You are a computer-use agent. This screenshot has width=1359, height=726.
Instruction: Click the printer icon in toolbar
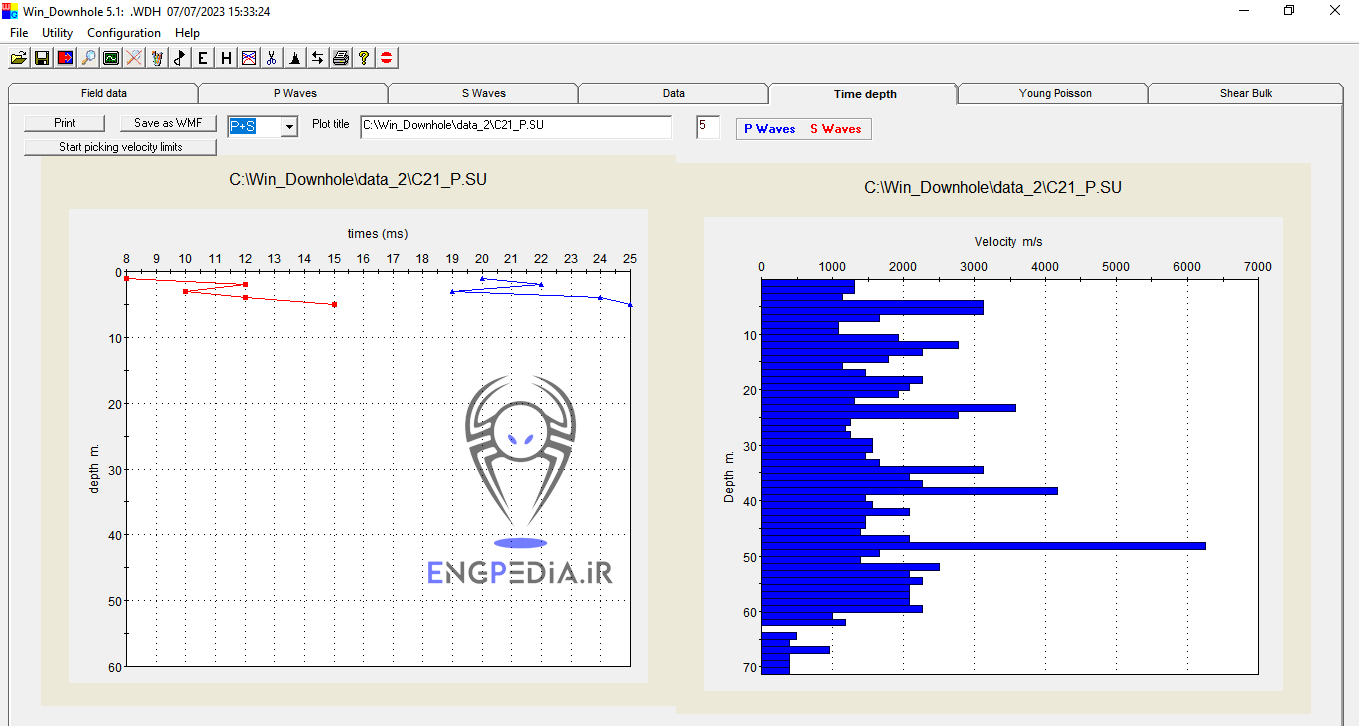coord(341,58)
